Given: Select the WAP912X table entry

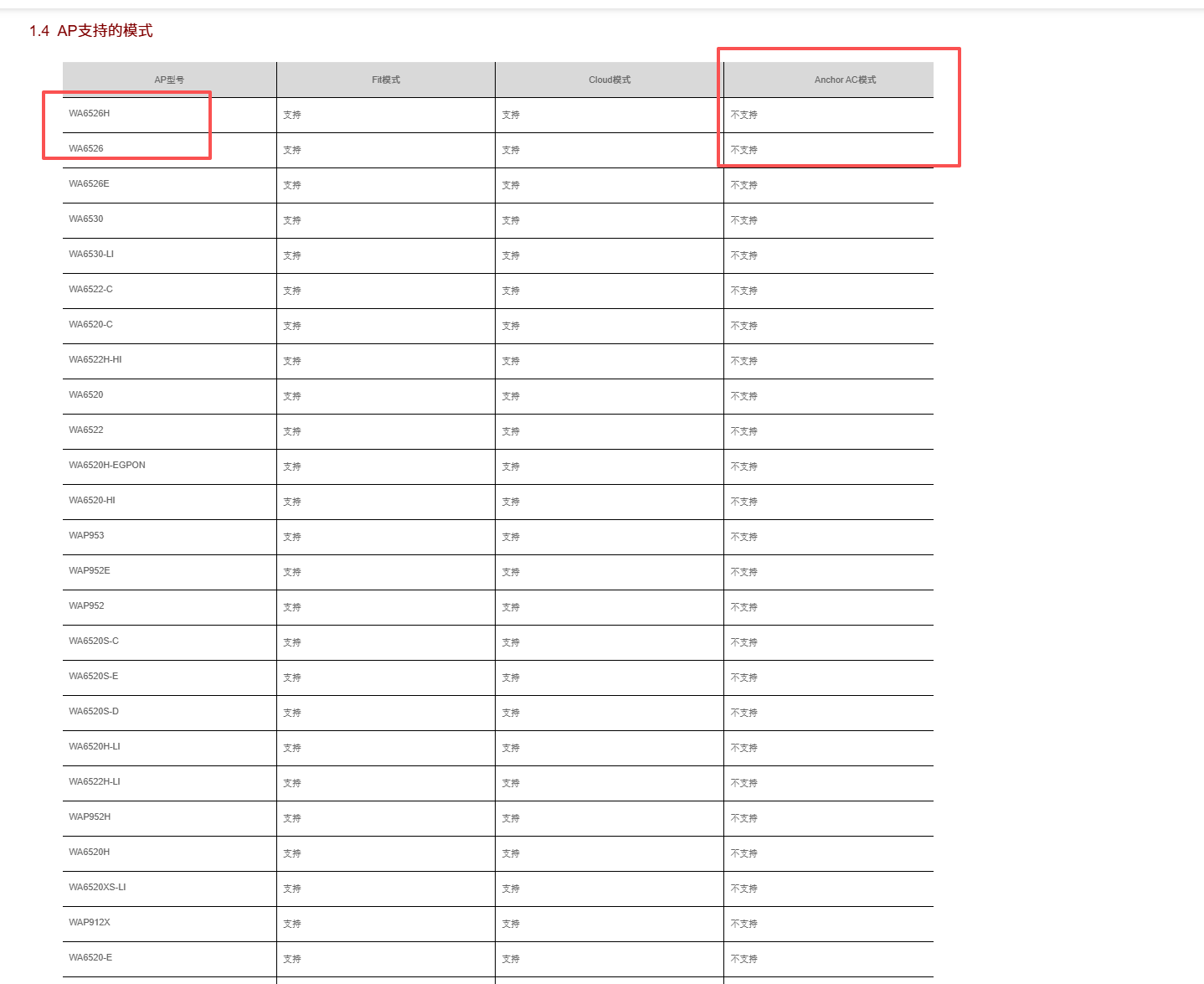Looking at the screenshot, I should [90, 923].
